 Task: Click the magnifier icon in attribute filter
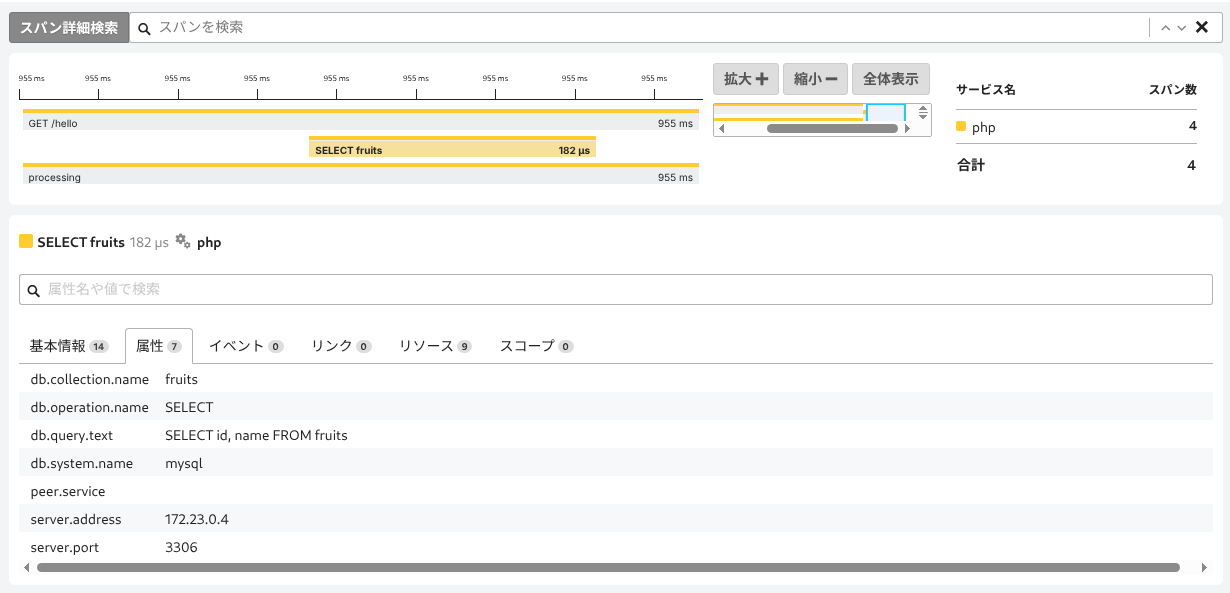point(34,290)
